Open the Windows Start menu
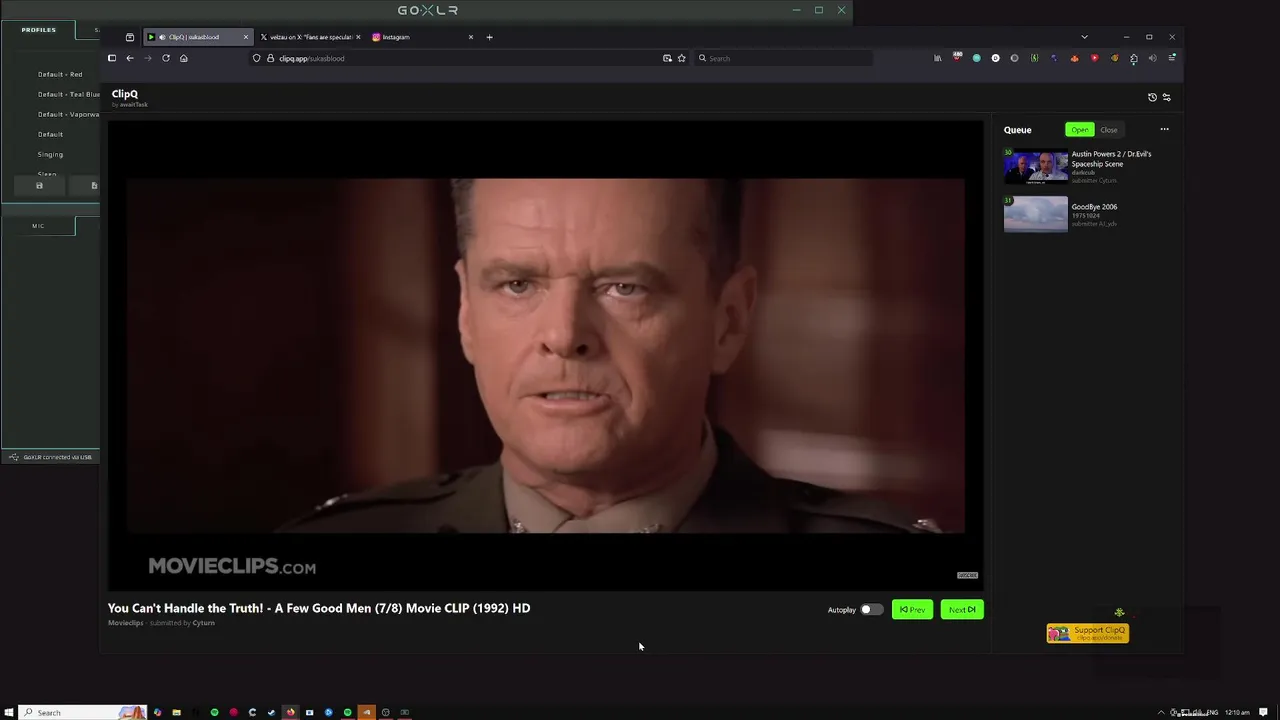Viewport: 1280px width, 720px height. pos(9,712)
